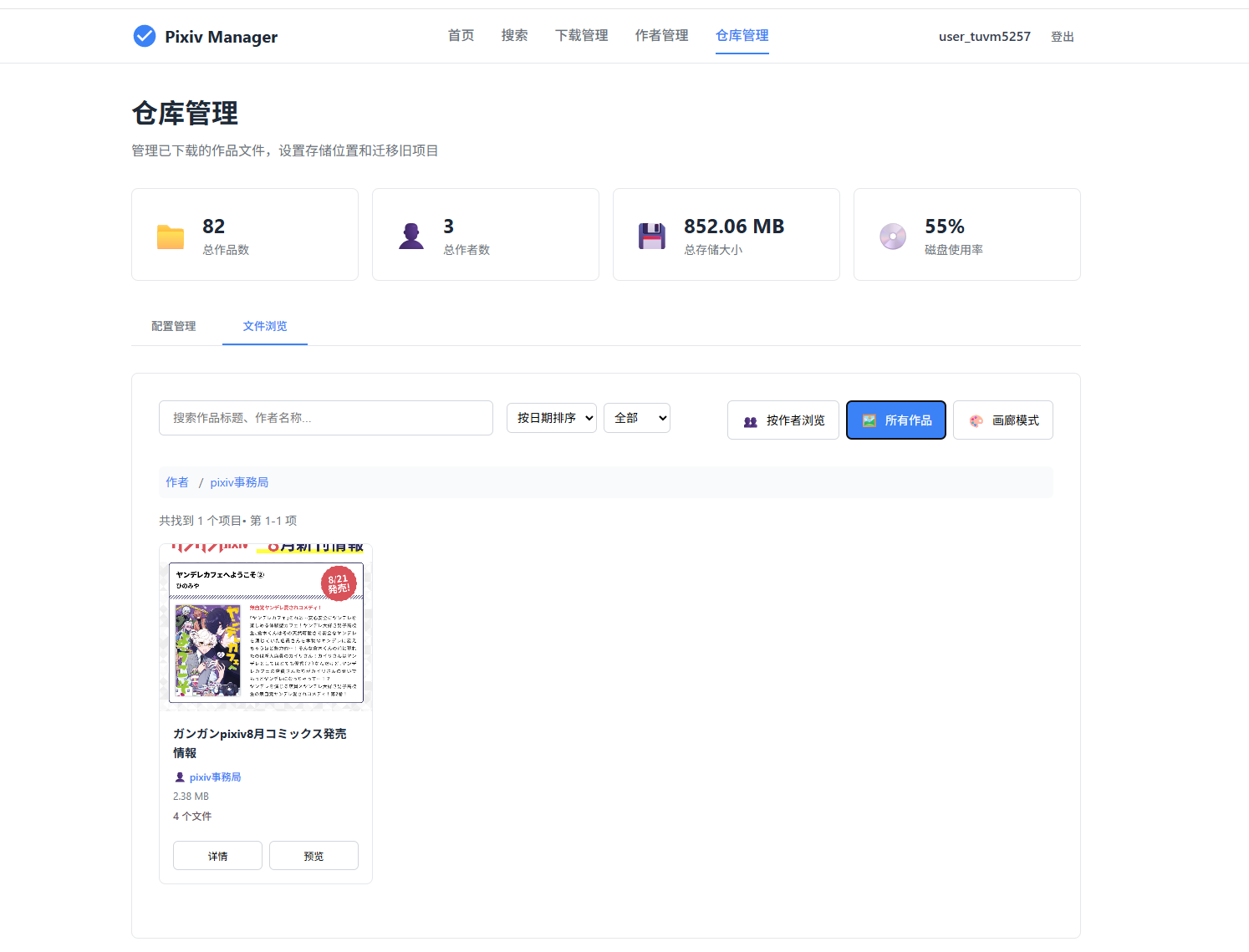Go to 首页 in the top navigation
The height and width of the screenshot is (952, 1249).
(461, 35)
